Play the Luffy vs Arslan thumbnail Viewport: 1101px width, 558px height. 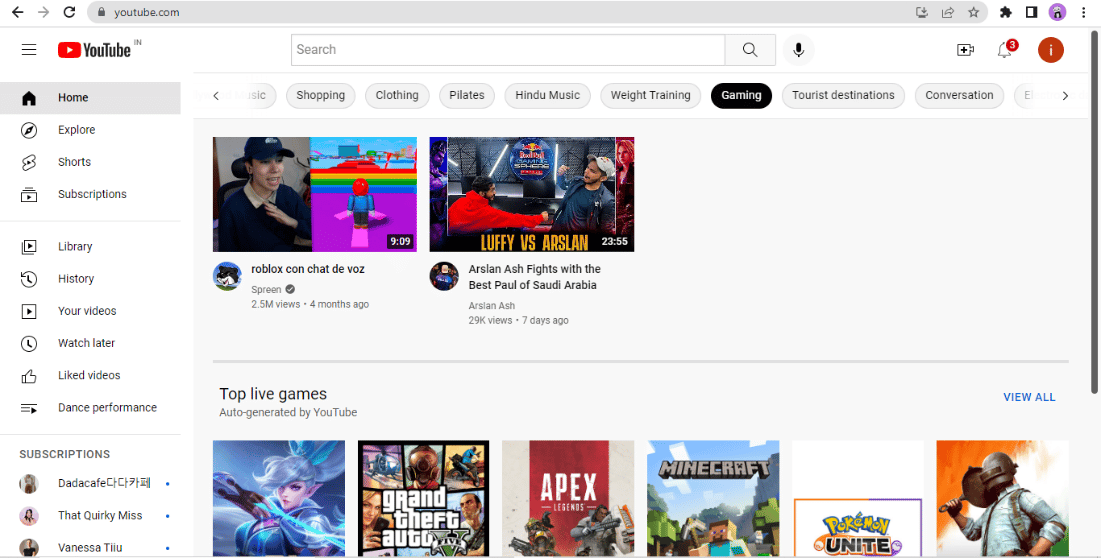pyautogui.click(x=532, y=194)
